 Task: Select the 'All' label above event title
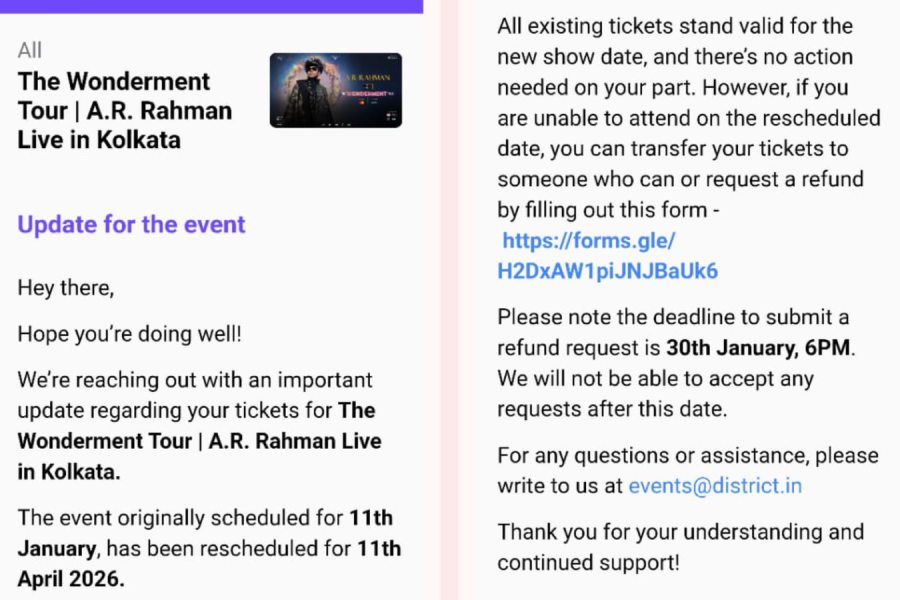click(30, 50)
